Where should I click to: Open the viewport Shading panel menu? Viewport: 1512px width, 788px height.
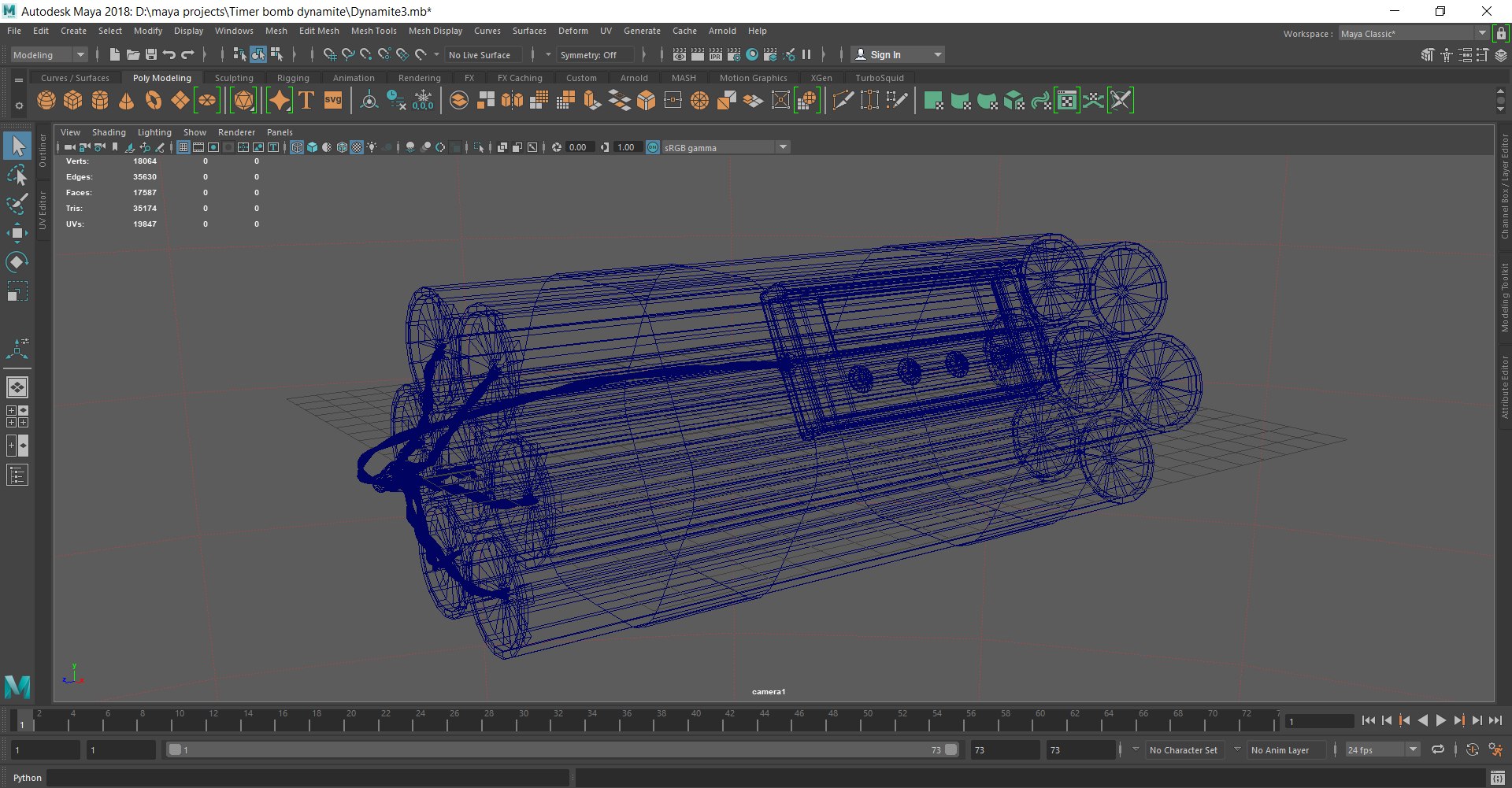109,132
